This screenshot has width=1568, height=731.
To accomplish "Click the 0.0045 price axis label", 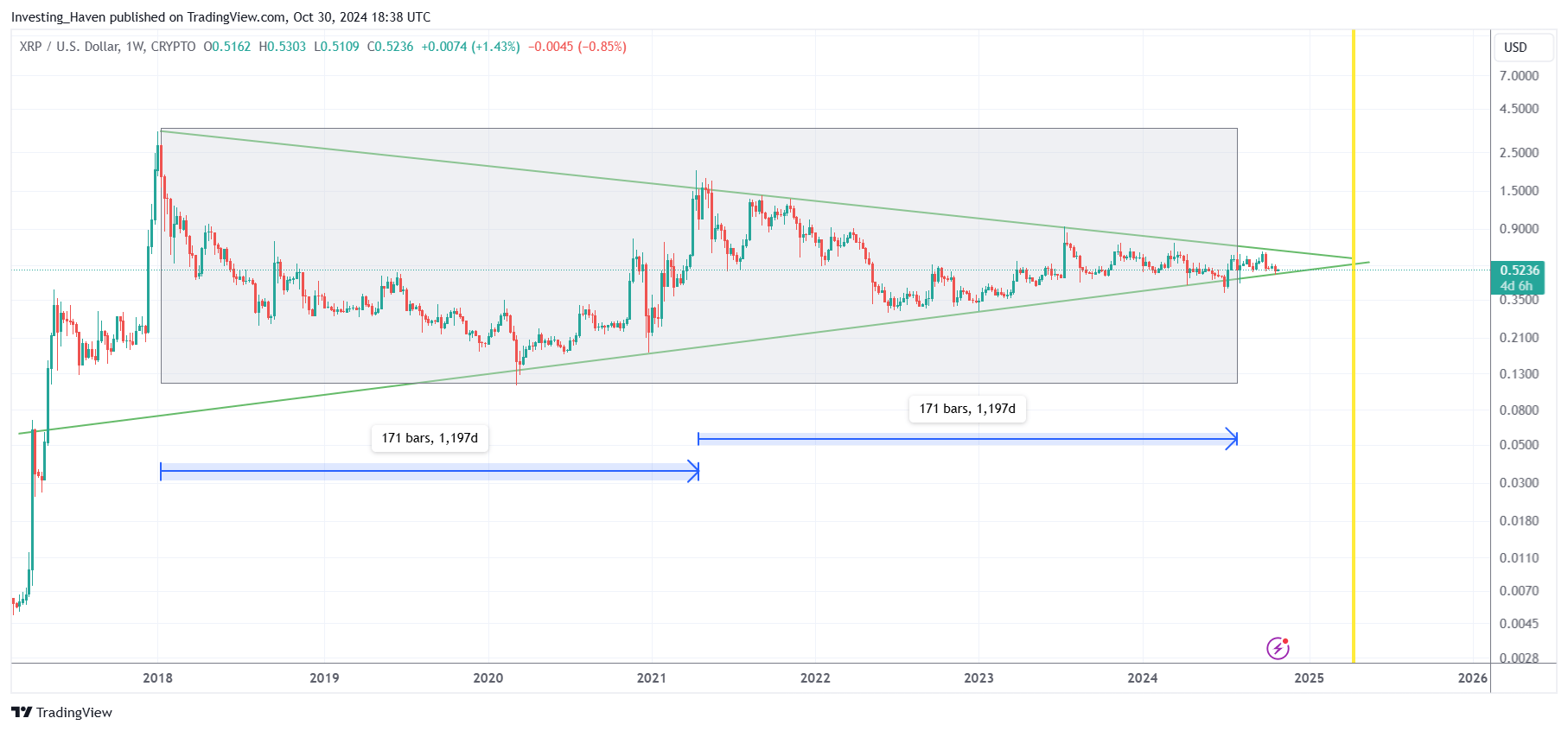I will click(x=1519, y=624).
